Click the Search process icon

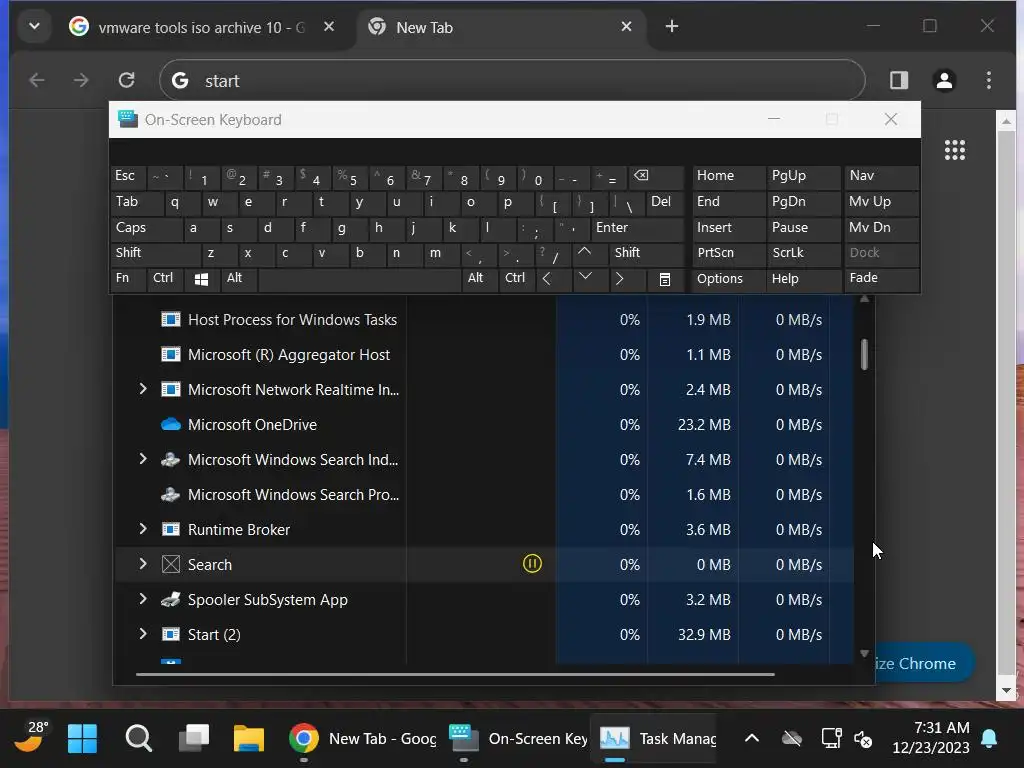pos(170,564)
